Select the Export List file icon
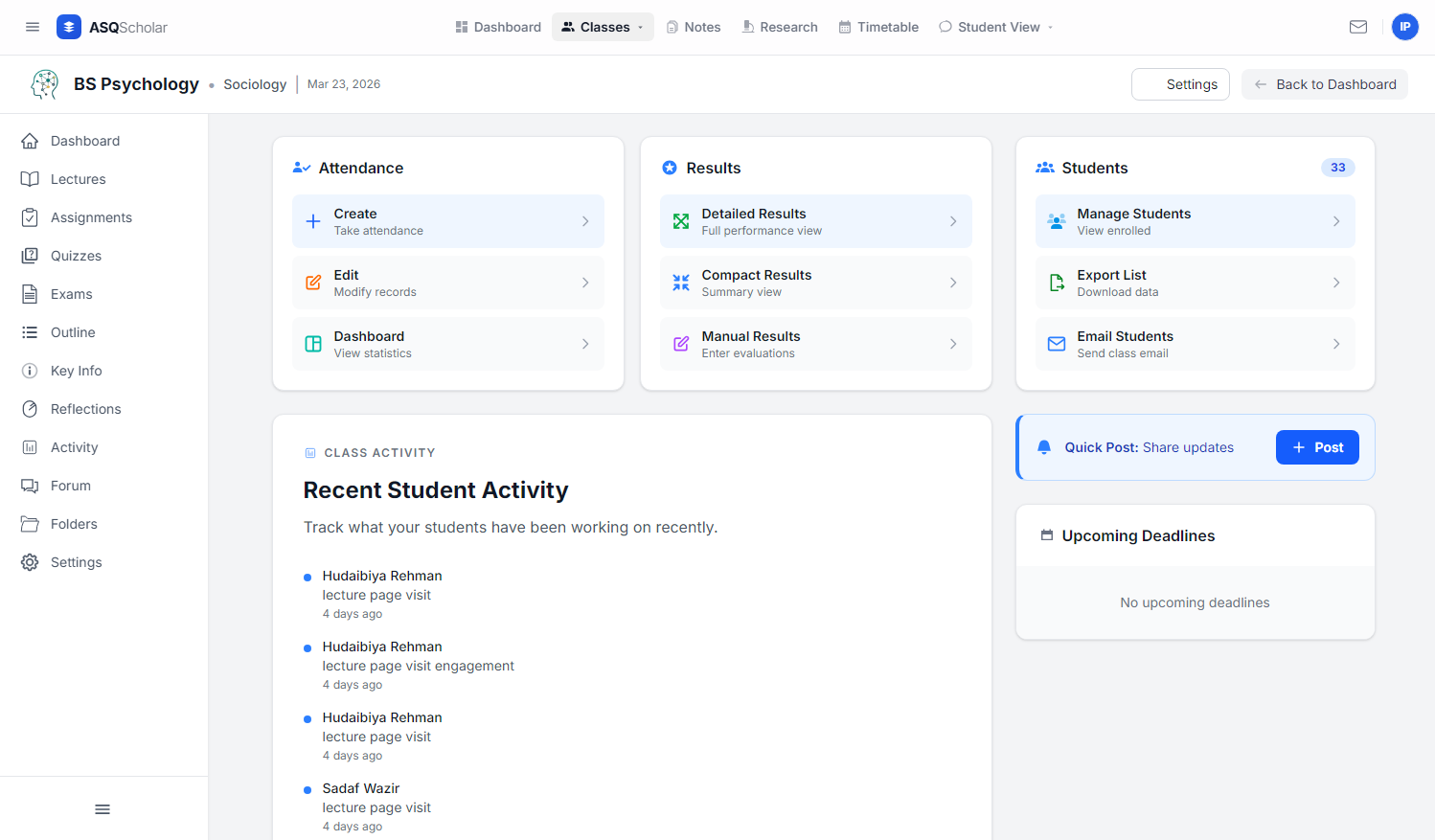This screenshot has width=1435, height=840. pos(1057,282)
